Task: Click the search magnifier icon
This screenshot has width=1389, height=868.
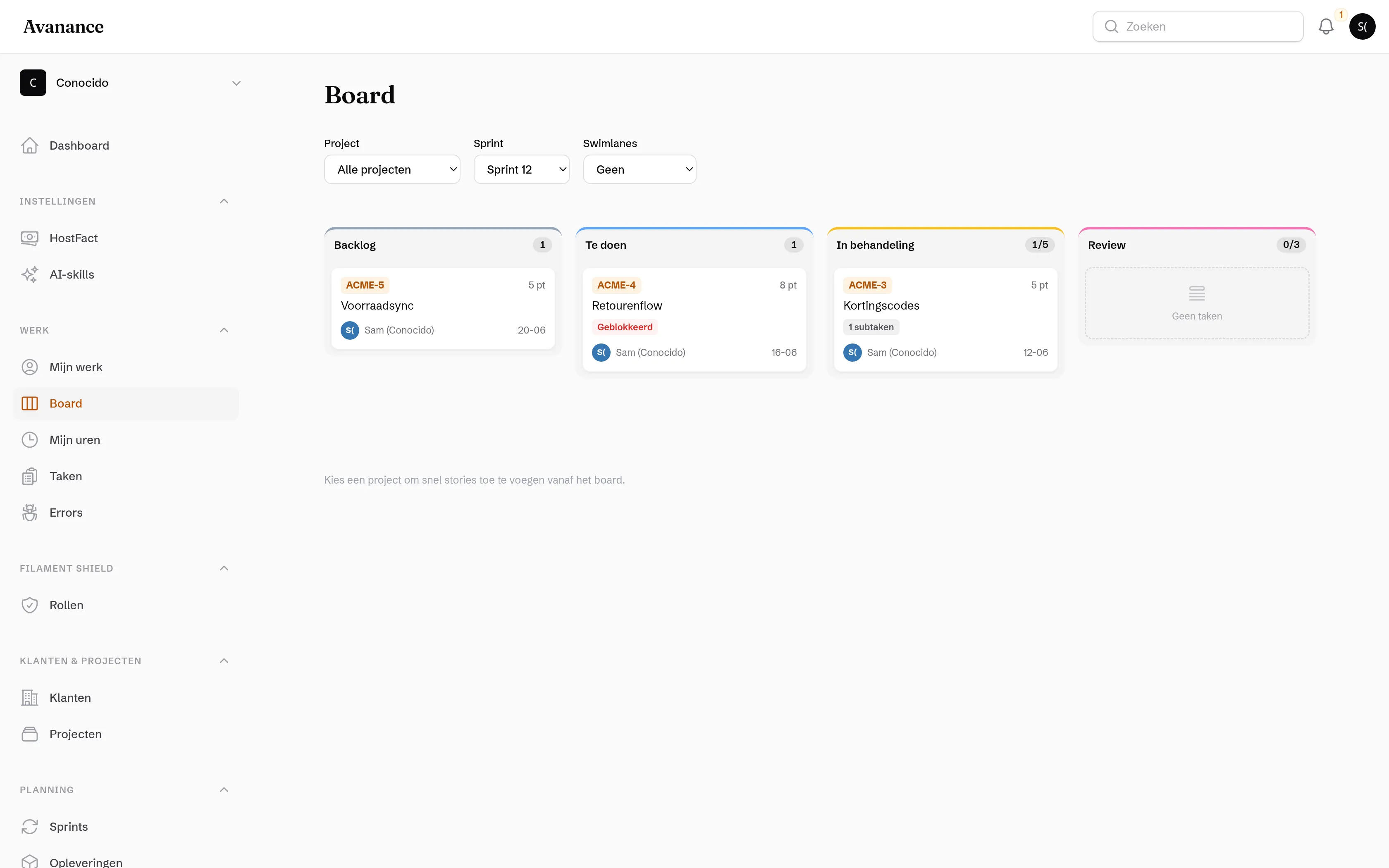Action: (1111, 26)
